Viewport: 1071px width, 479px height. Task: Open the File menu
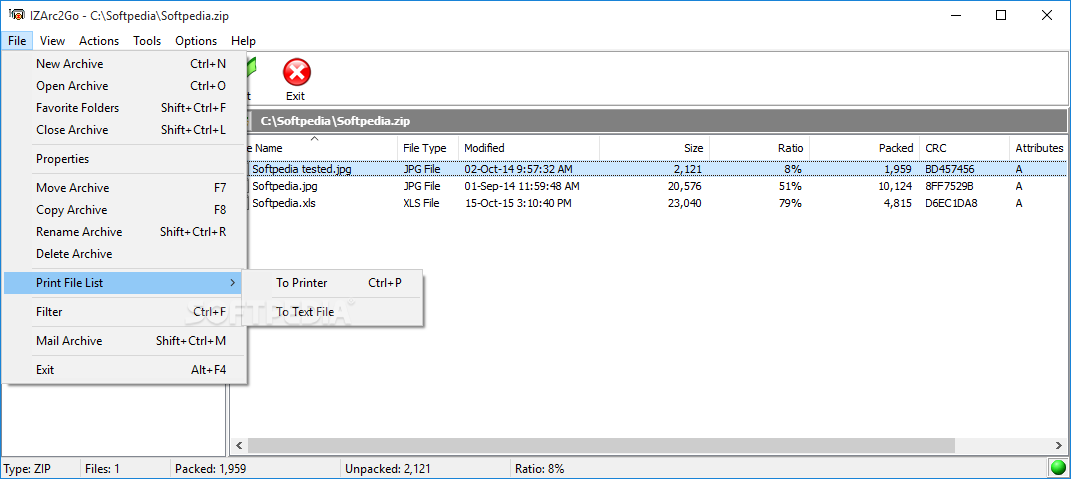tap(17, 40)
